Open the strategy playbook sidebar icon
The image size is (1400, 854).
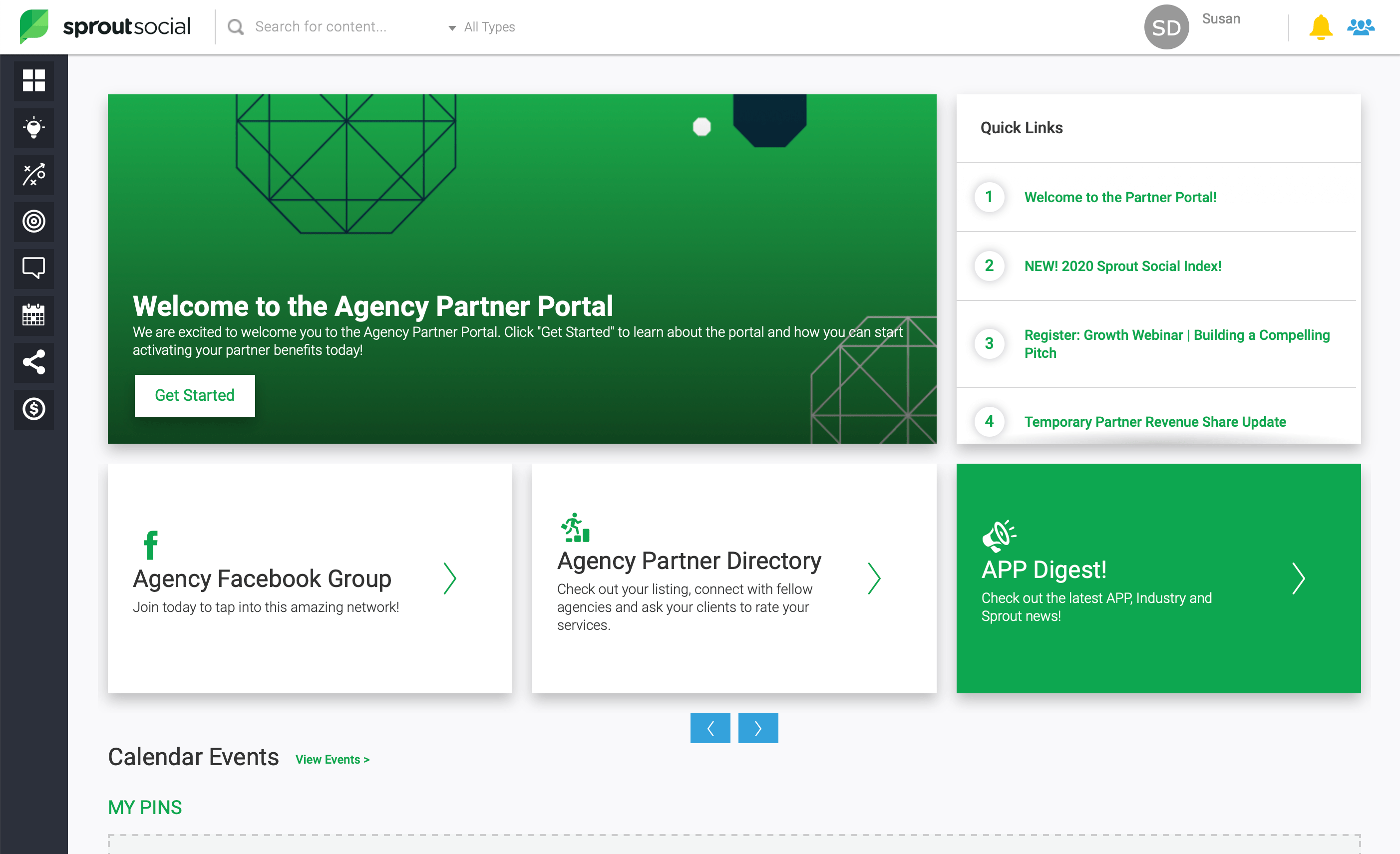(x=33, y=175)
